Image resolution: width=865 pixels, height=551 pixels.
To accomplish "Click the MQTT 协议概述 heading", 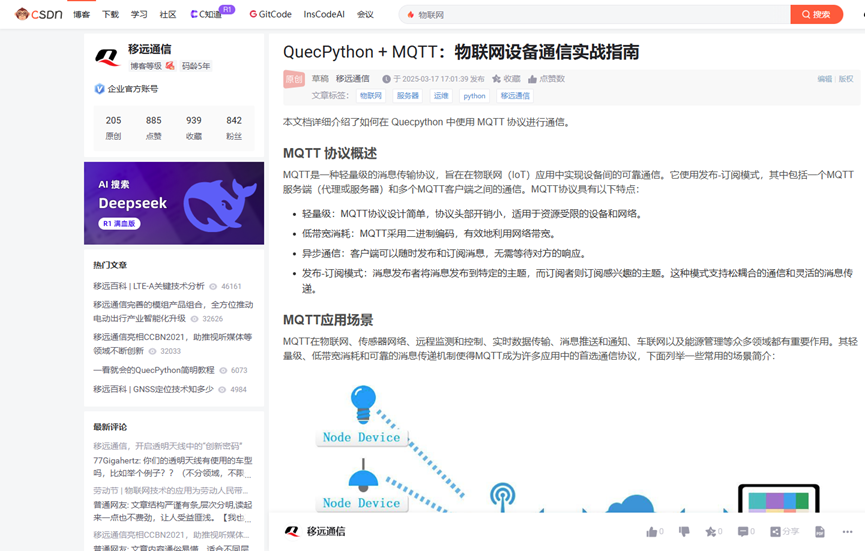I will 330,153.
